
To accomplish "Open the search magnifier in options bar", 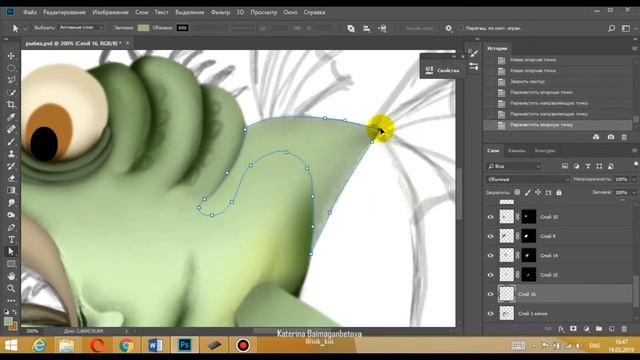I will tap(611, 28).
